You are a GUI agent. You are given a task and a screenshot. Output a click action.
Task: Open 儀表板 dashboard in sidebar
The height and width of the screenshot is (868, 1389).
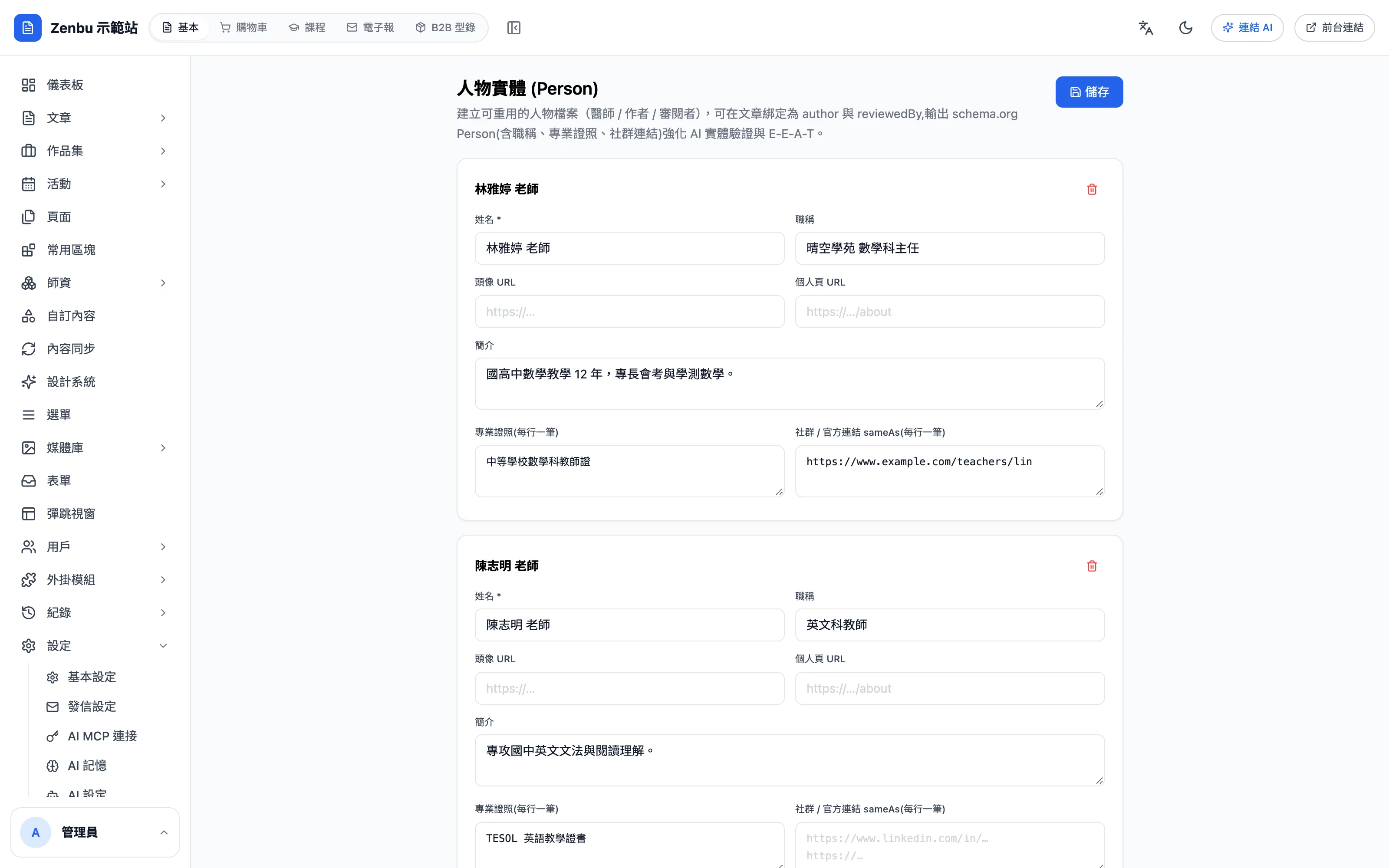click(x=95, y=85)
